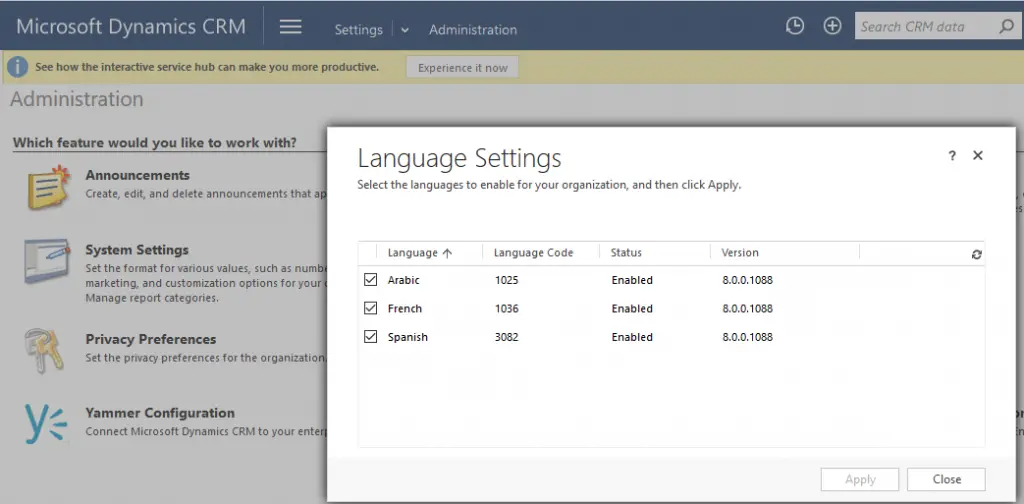Uncheck the Spanish language checkbox

(370, 337)
